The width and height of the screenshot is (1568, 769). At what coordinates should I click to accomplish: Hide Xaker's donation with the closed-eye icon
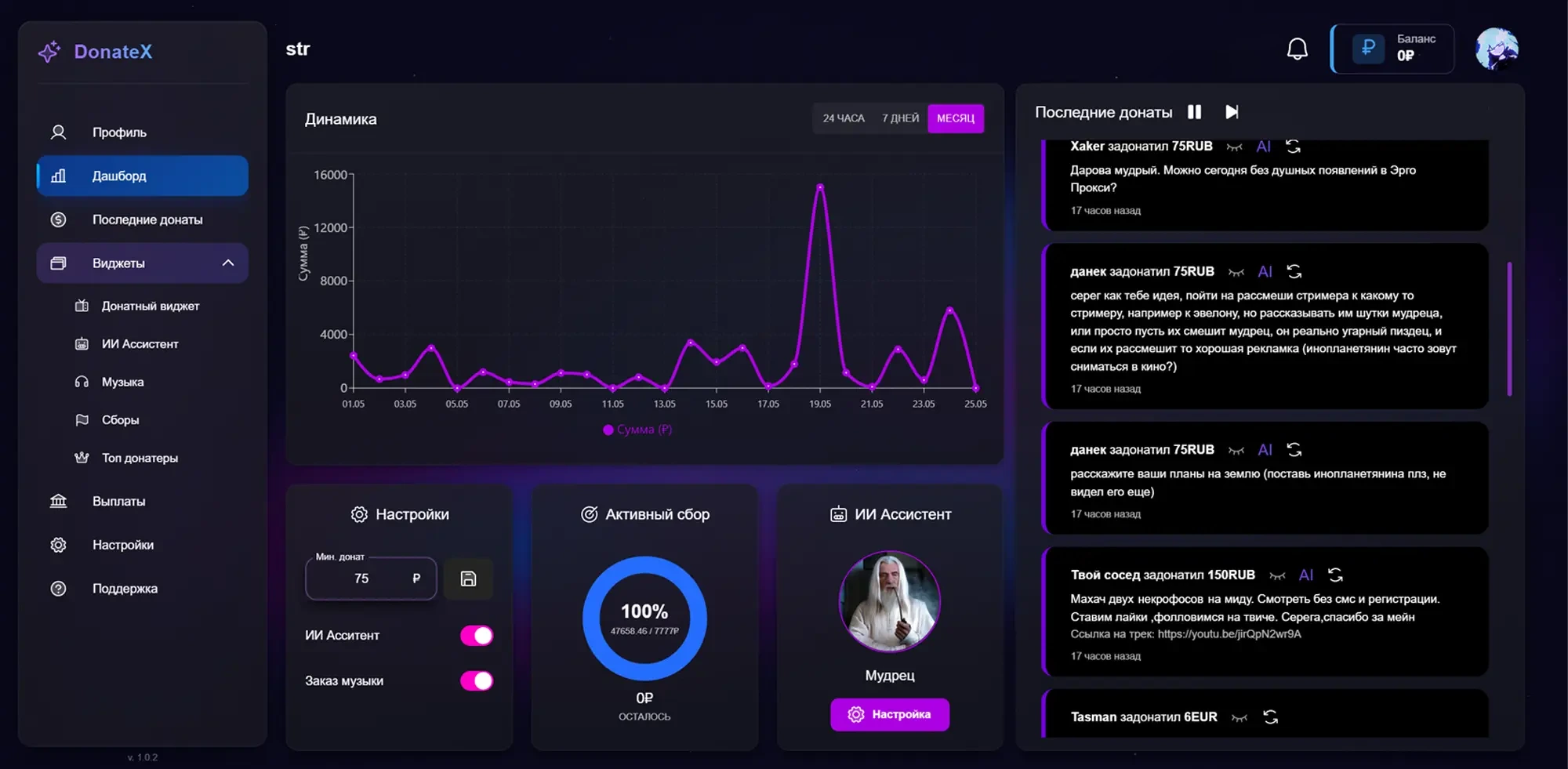point(1235,147)
